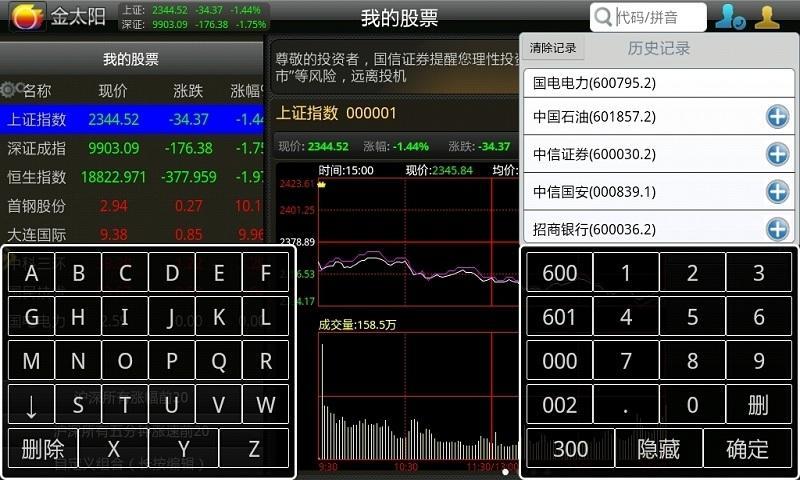This screenshot has height=480, width=800.
Task: Add 中信证券(600030.2) with plus icon
Action: [x=777, y=154]
